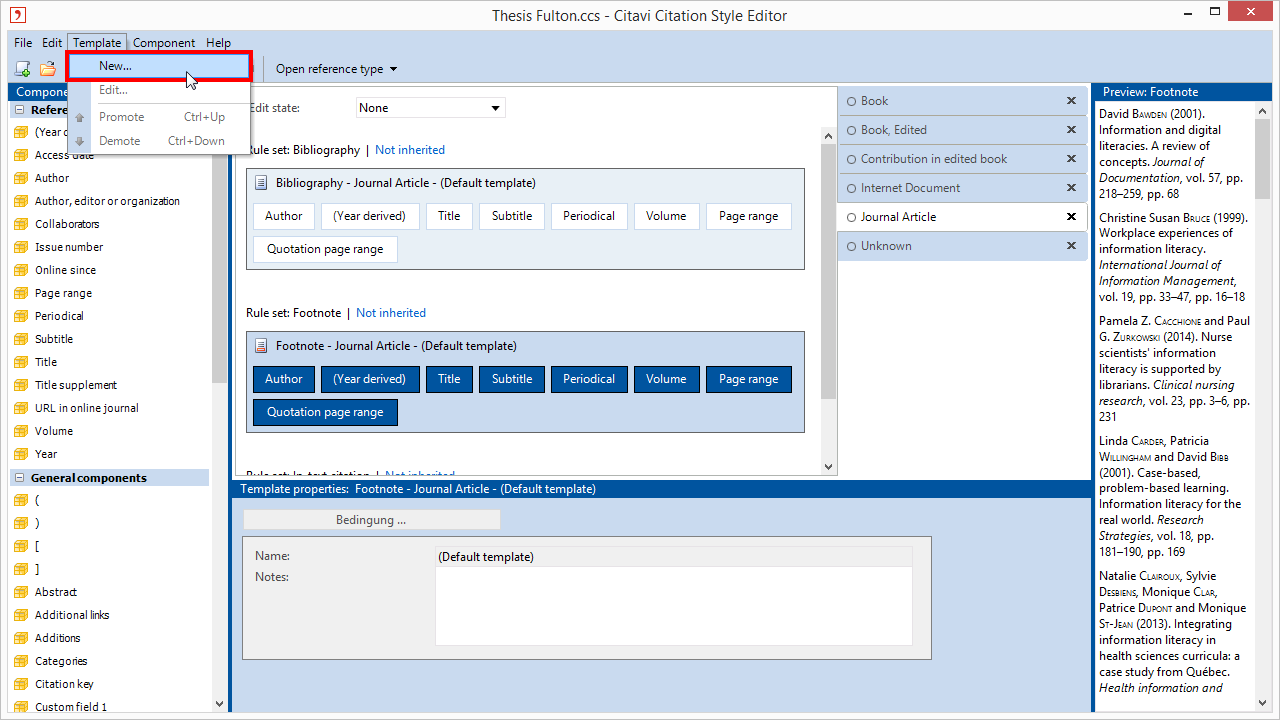Collapse the Reference components section header

(19, 110)
